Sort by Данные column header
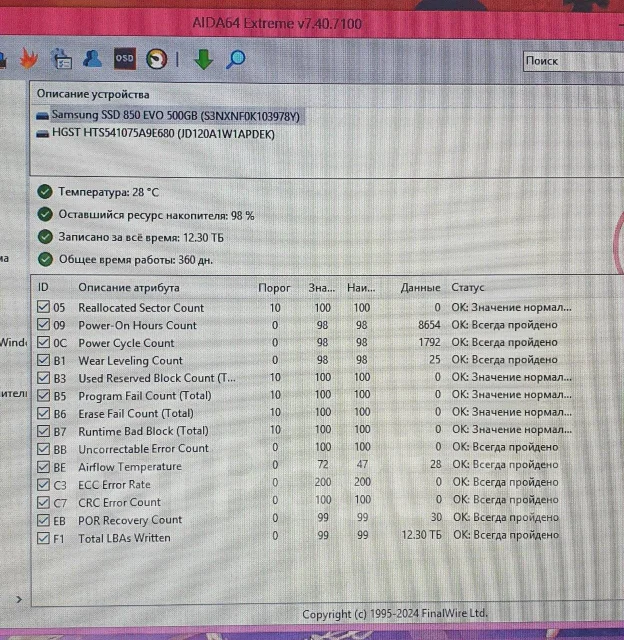The width and height of the screenshot is (624, 640). tap(420, 288)
